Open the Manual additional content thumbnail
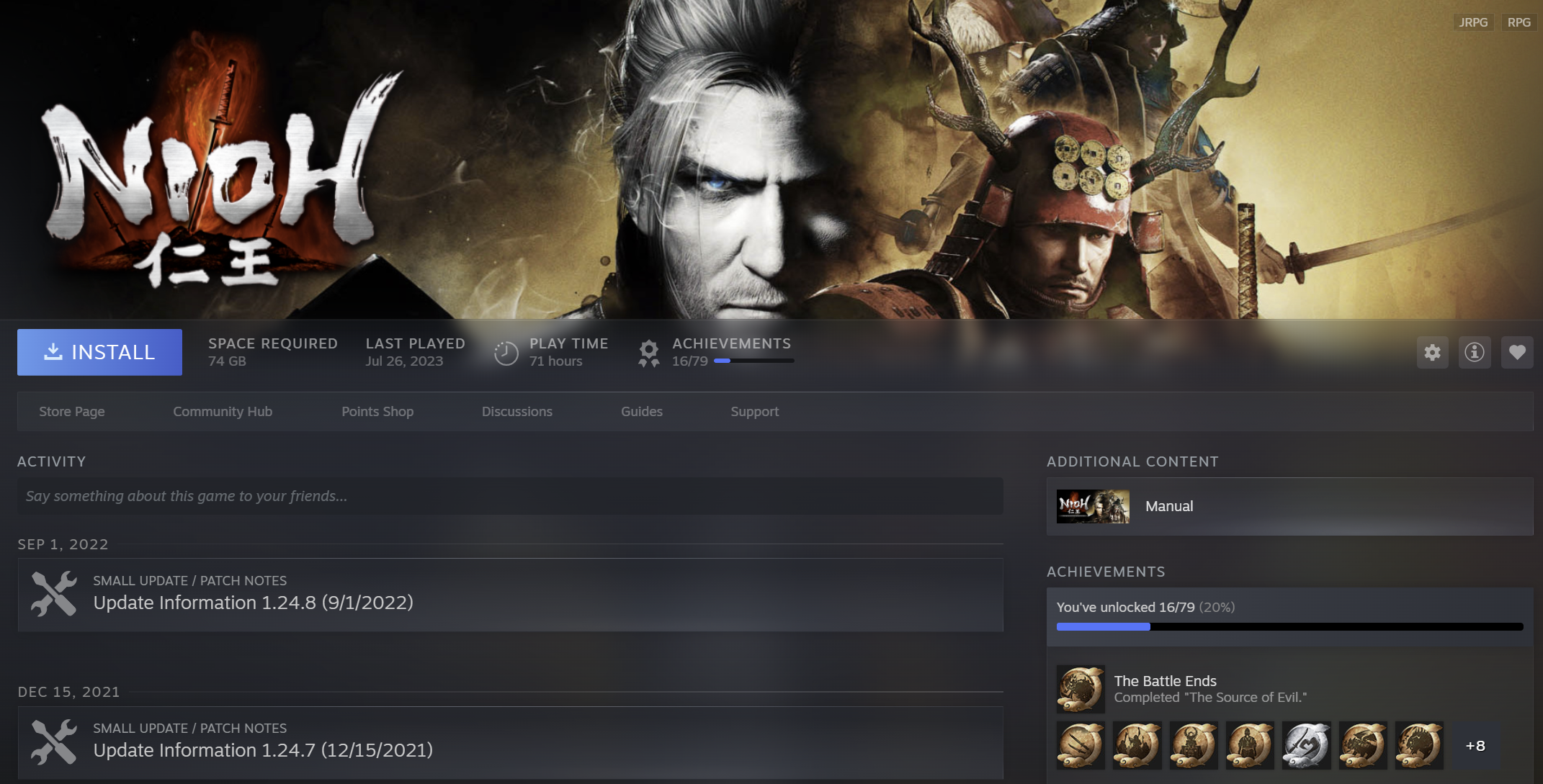Screen dimensions: 1543x784 1093,506
